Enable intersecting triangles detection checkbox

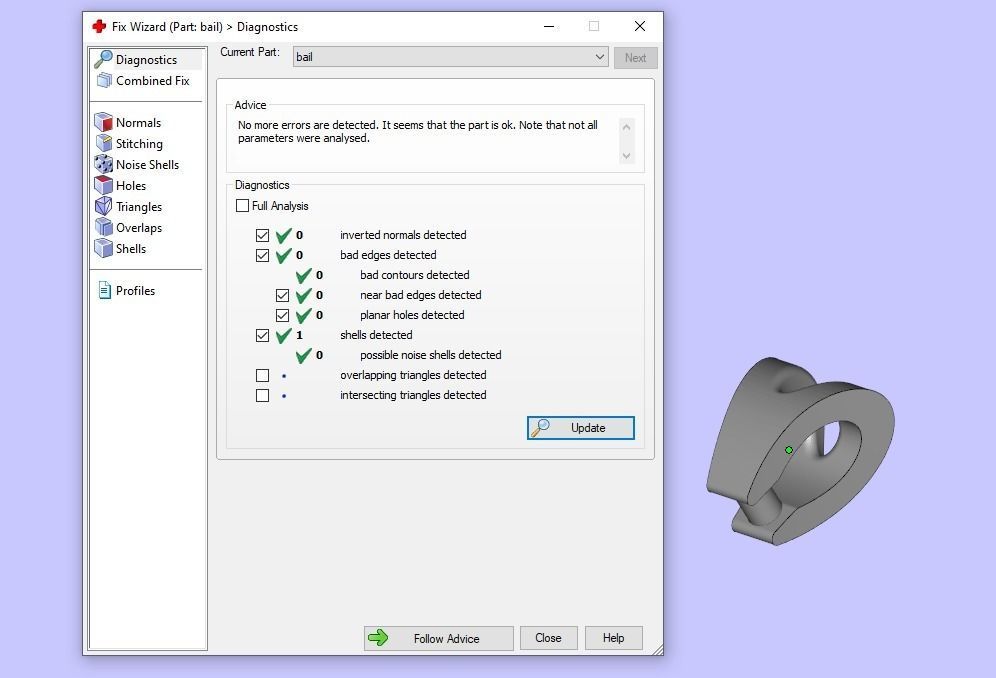coord(262,395)
